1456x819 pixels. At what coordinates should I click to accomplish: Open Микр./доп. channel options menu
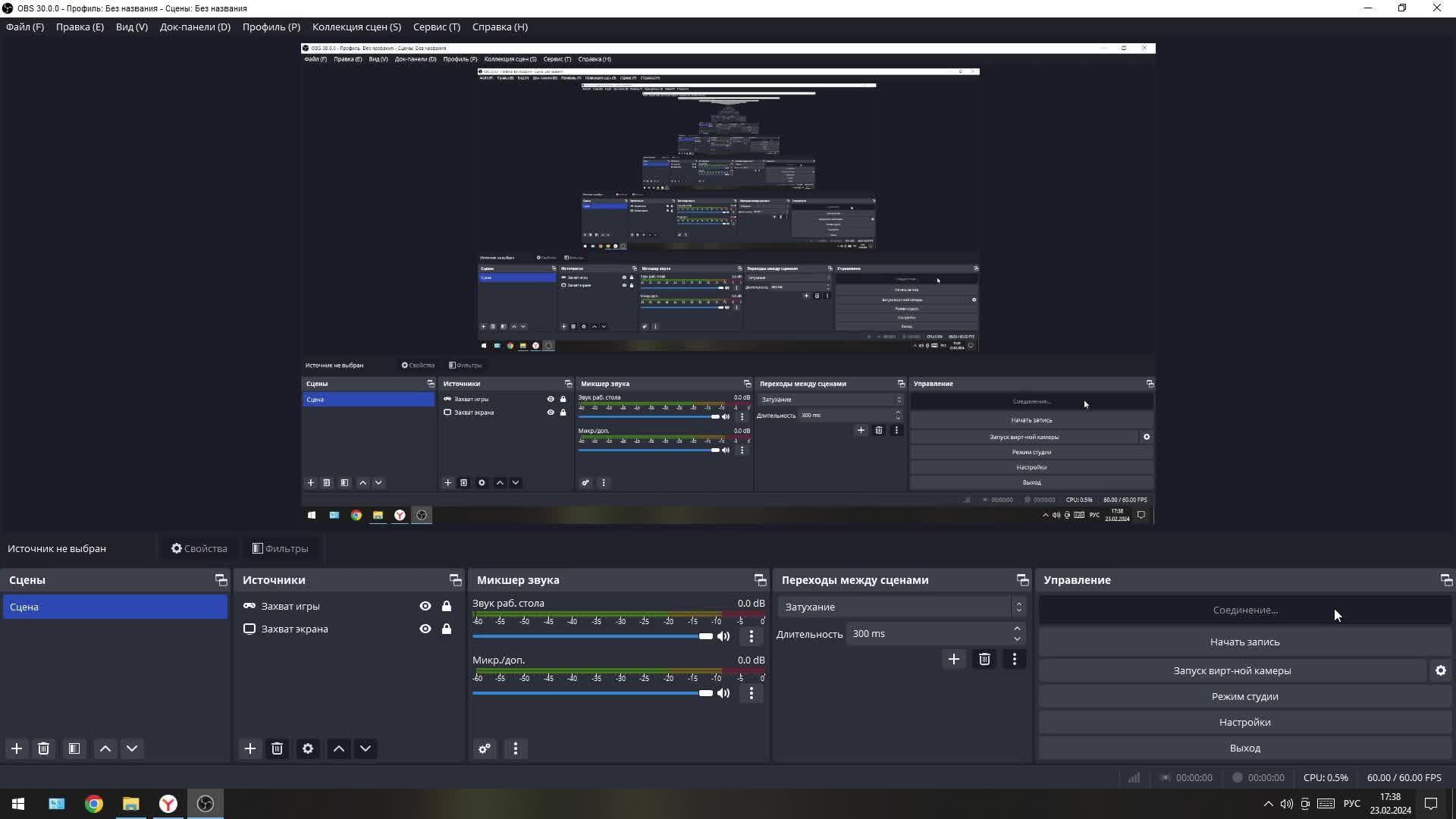(x=751, y=693)
